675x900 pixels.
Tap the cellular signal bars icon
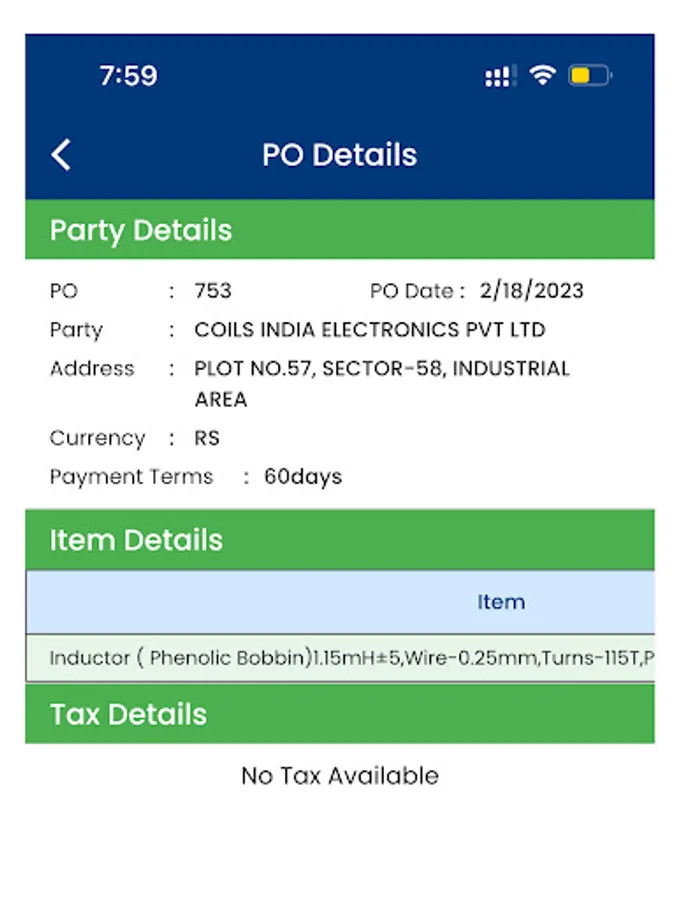coord(499,77)
